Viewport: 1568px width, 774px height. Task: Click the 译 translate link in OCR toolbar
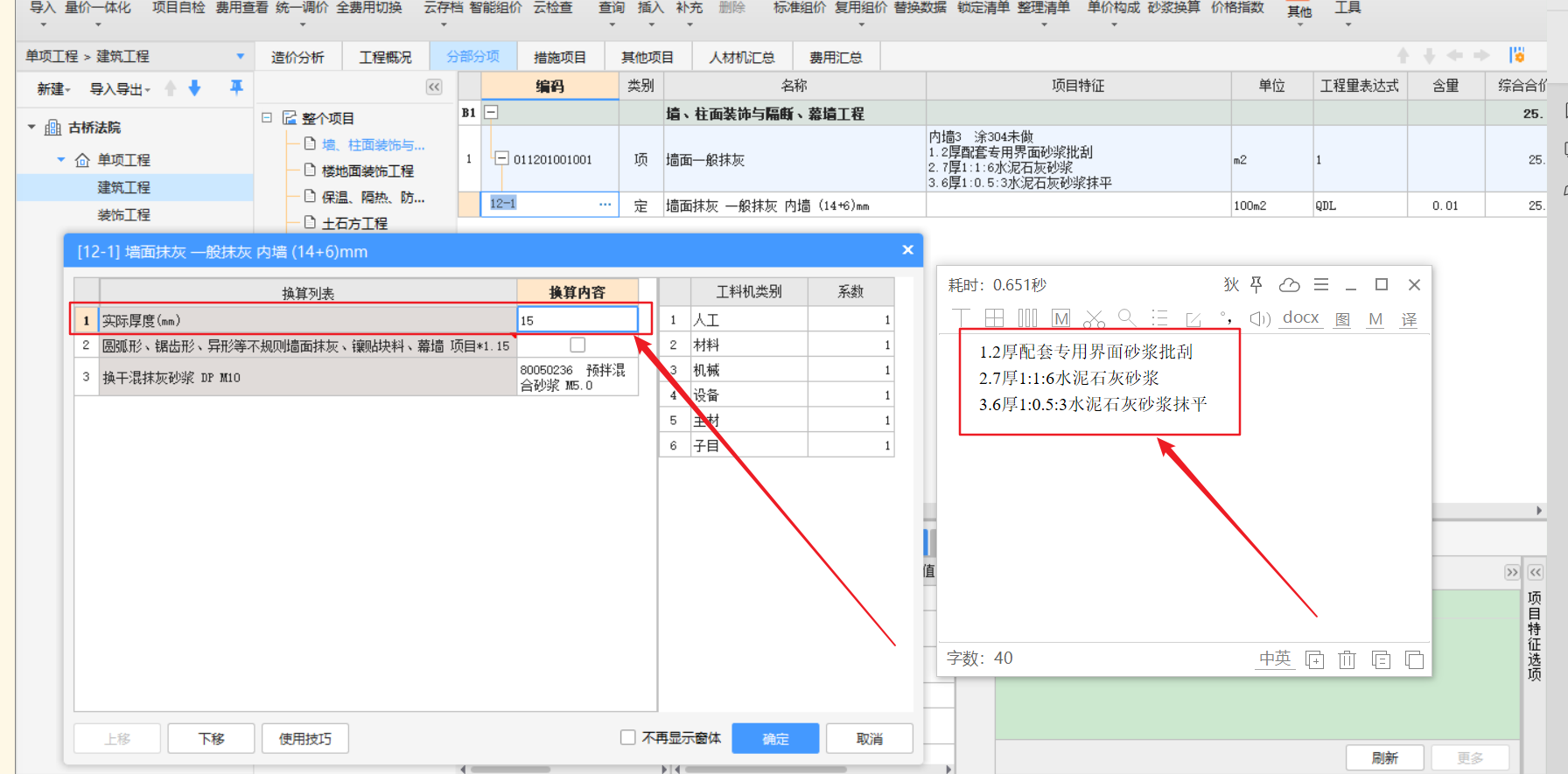tap(1409, 319)
